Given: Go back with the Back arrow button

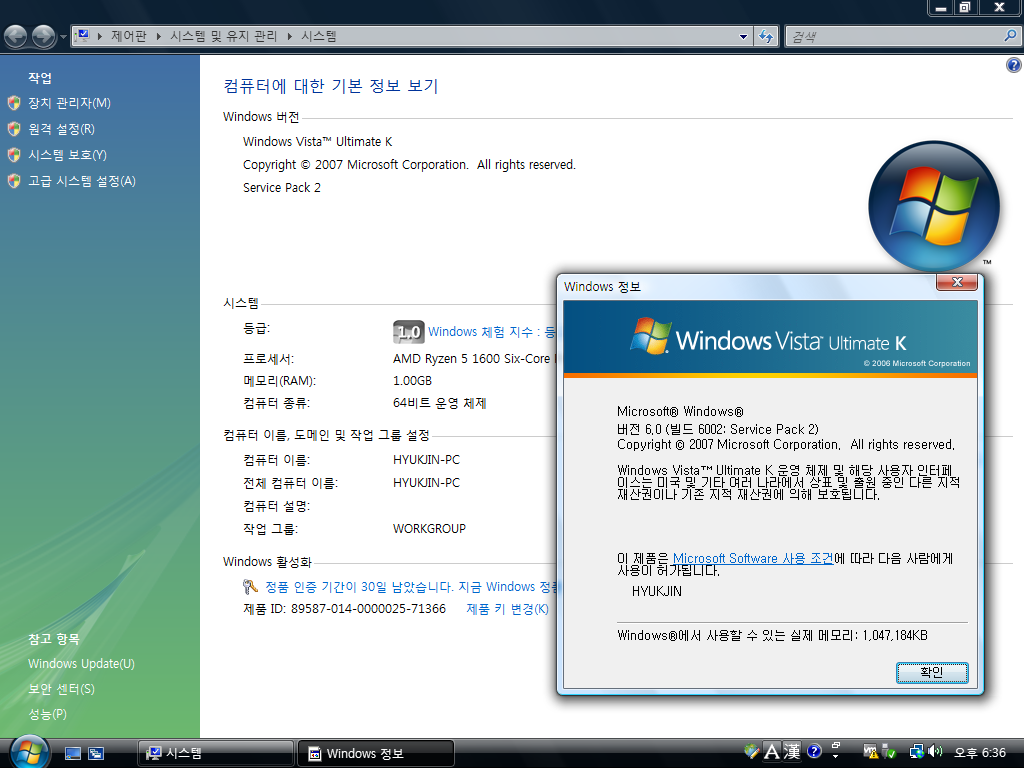Looking at the screenshot, I should (16, 37).
